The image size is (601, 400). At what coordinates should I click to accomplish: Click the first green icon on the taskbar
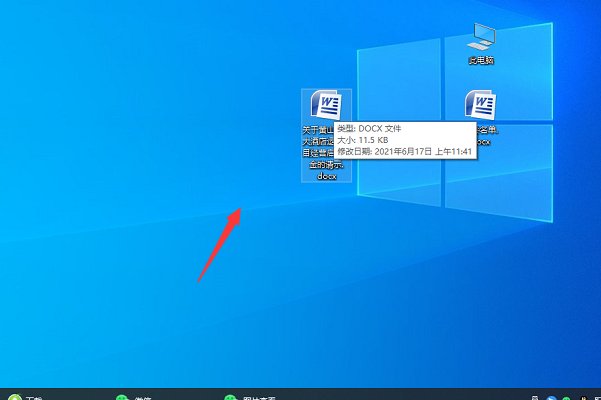[x=9, y=397]
